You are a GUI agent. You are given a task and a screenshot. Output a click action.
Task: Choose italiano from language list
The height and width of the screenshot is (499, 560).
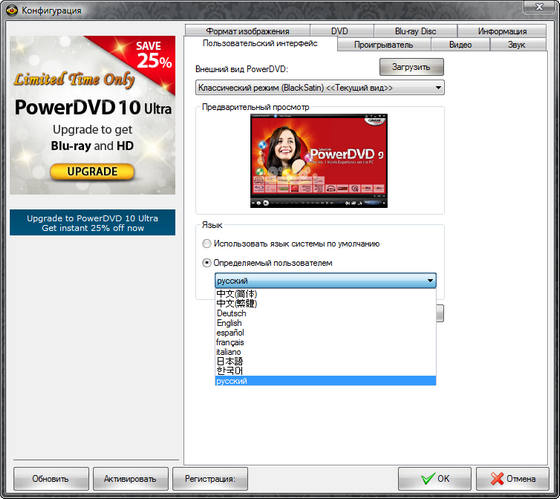point(325,352)
